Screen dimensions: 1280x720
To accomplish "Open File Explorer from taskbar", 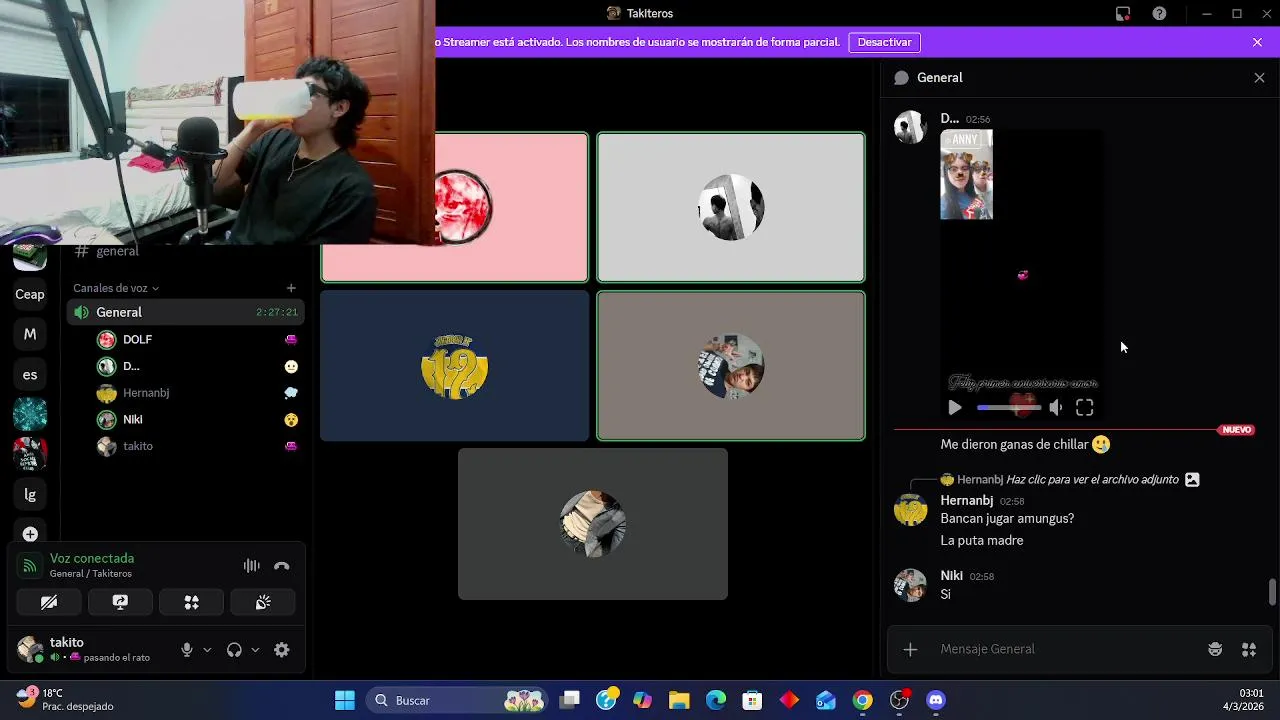I will coord(679,700).
